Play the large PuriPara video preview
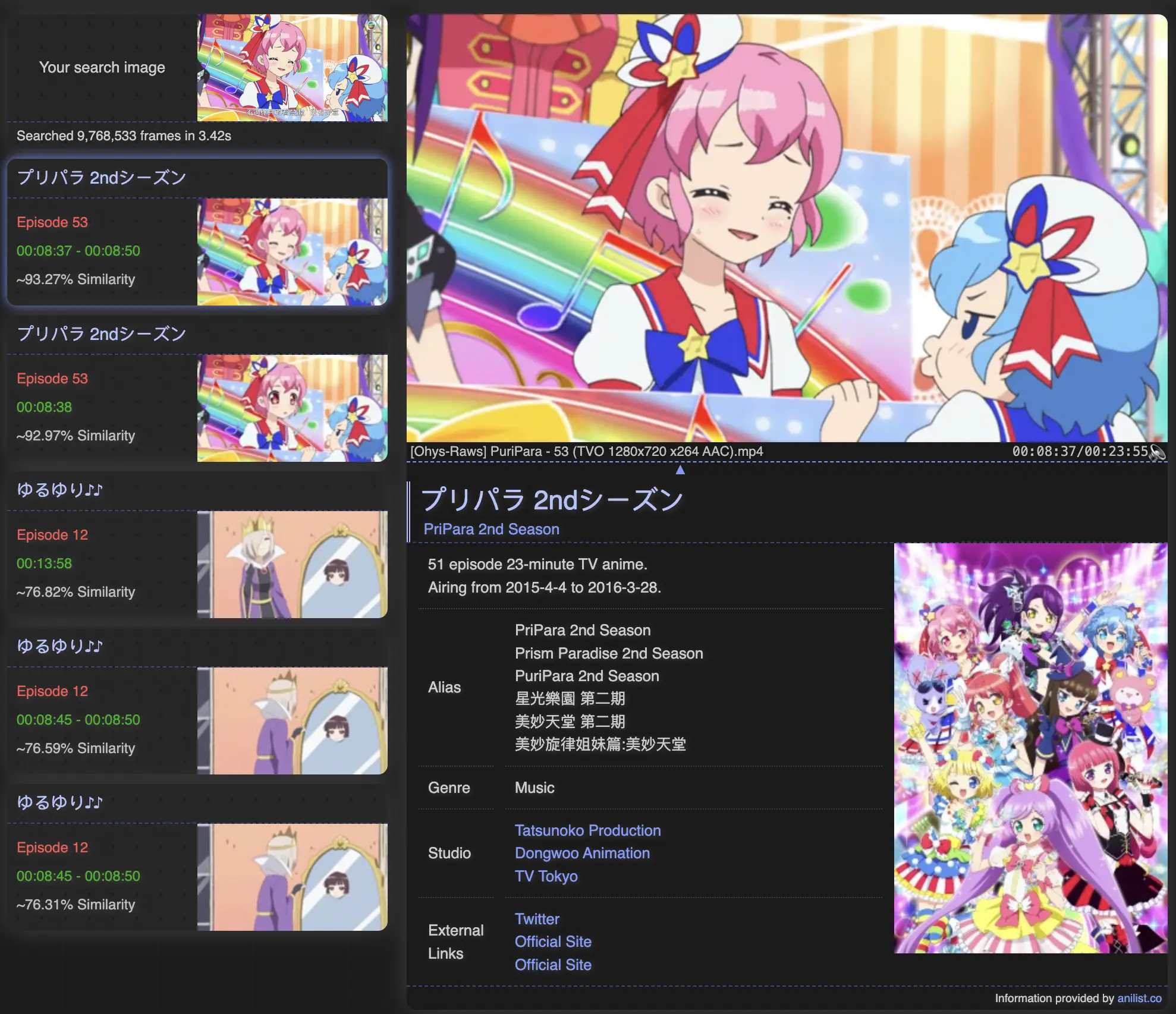The height and width of the screenshot is (1014, 1176). tap(787, 228)
